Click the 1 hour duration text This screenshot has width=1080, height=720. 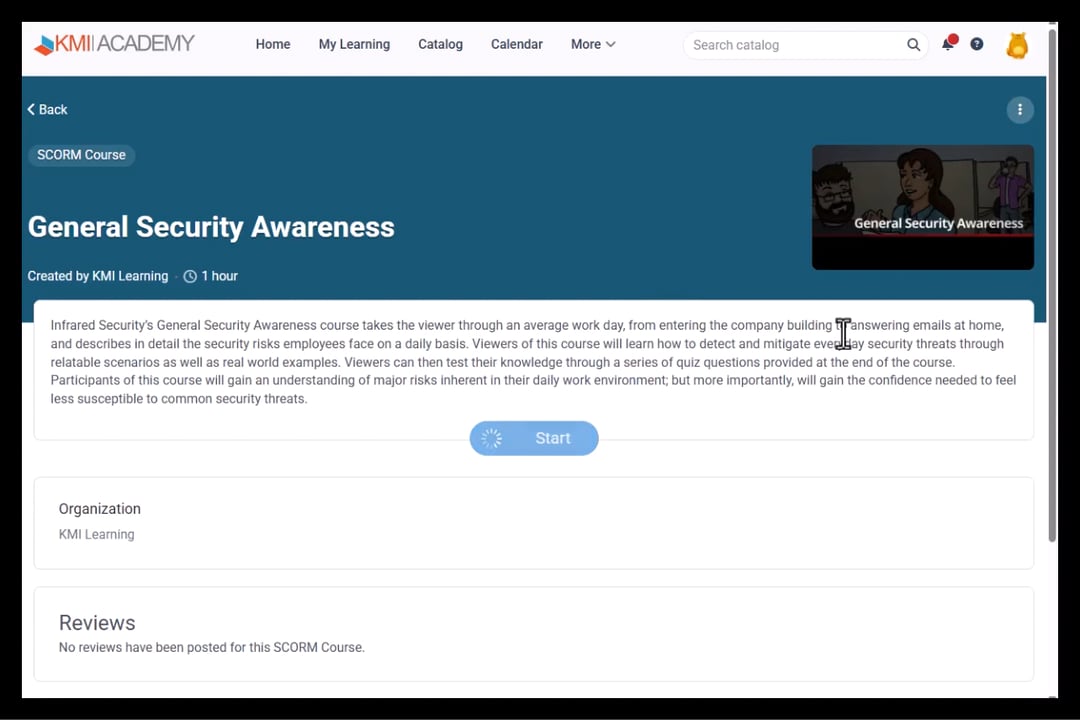(219, 276)
